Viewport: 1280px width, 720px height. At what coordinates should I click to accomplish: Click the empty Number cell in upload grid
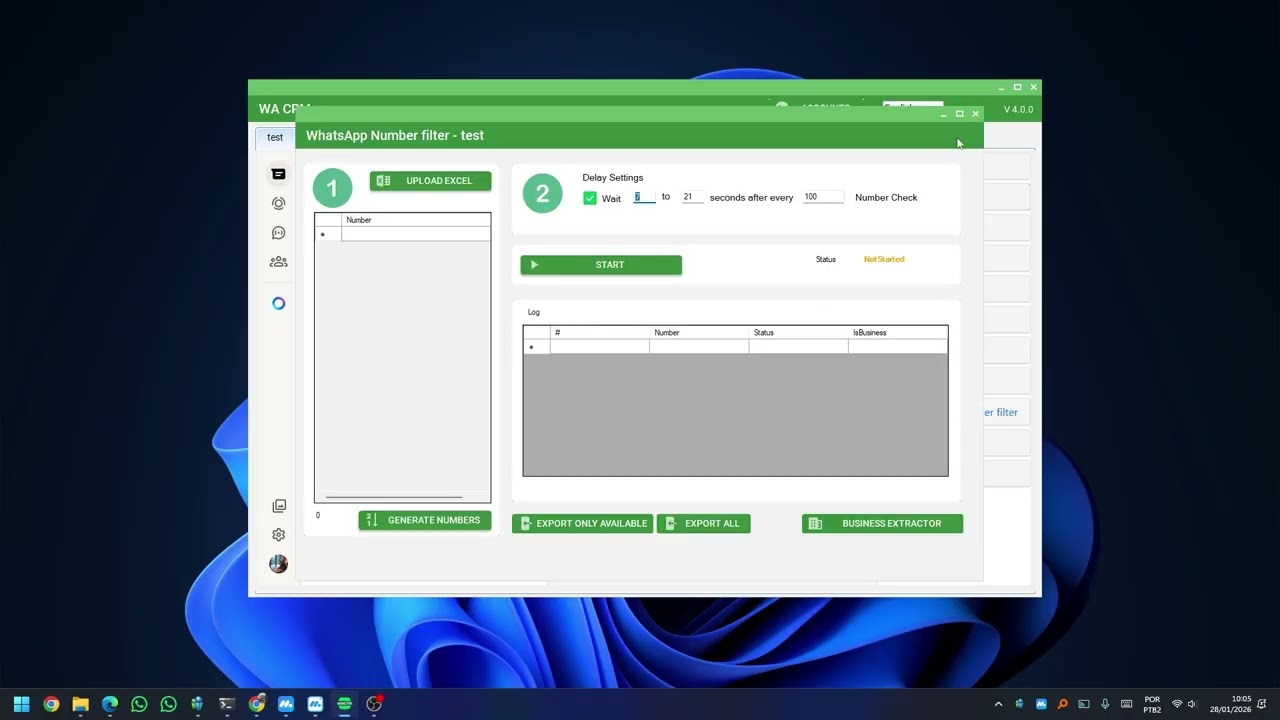pos(415,234)
